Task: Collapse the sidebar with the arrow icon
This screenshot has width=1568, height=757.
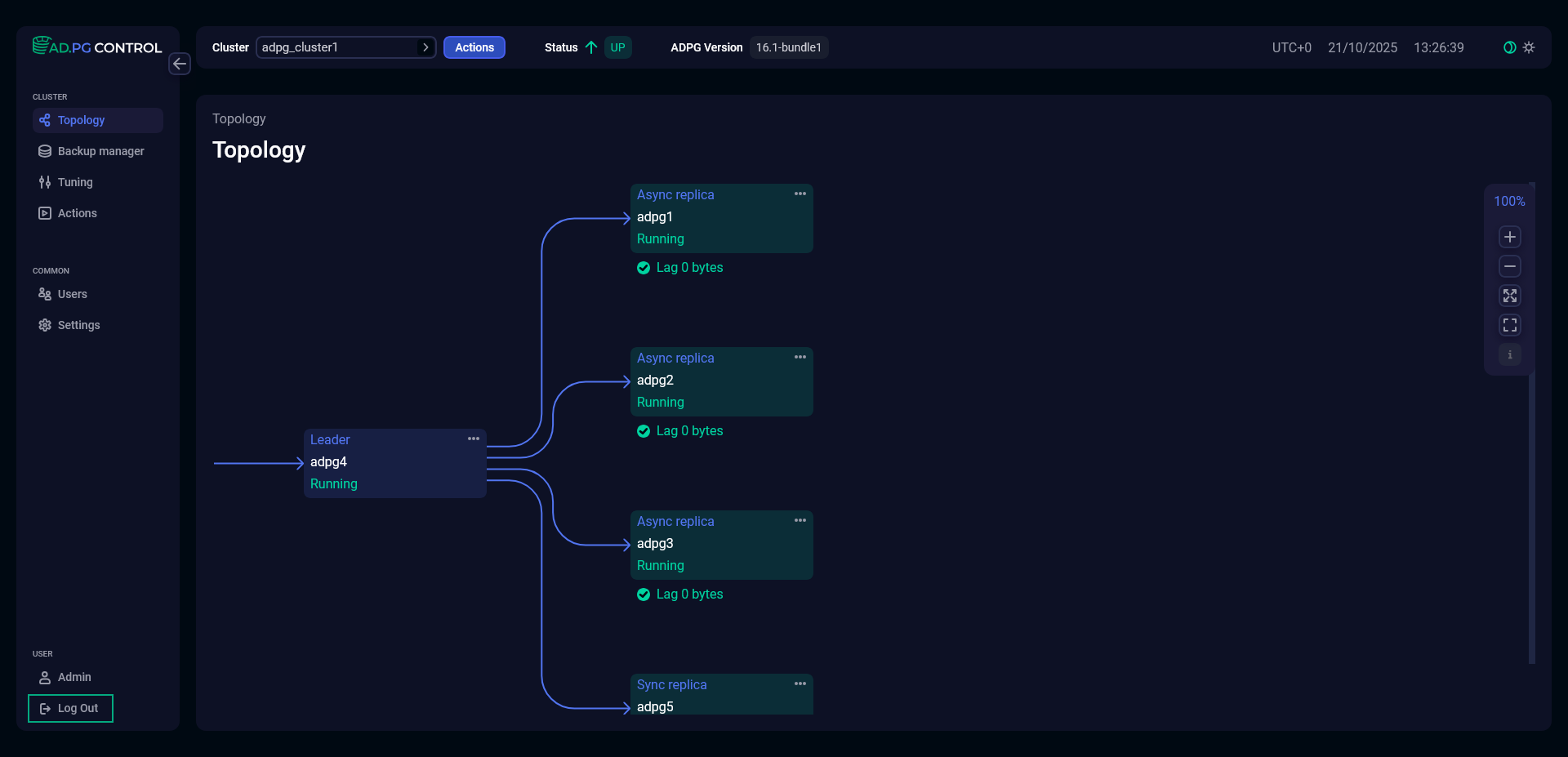Action: tap(180, 64)
